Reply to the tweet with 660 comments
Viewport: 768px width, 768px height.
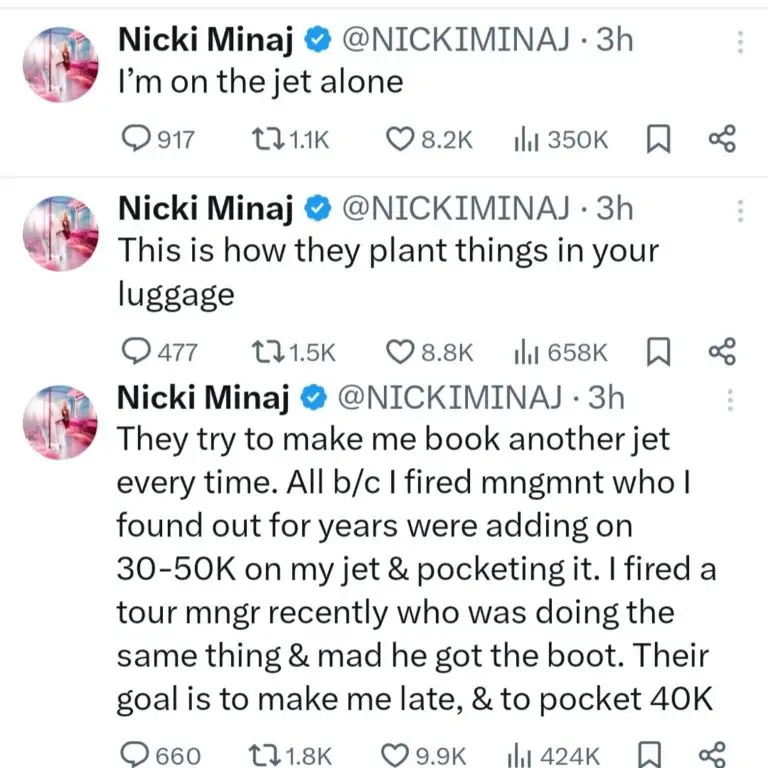(x=134, y=755)
